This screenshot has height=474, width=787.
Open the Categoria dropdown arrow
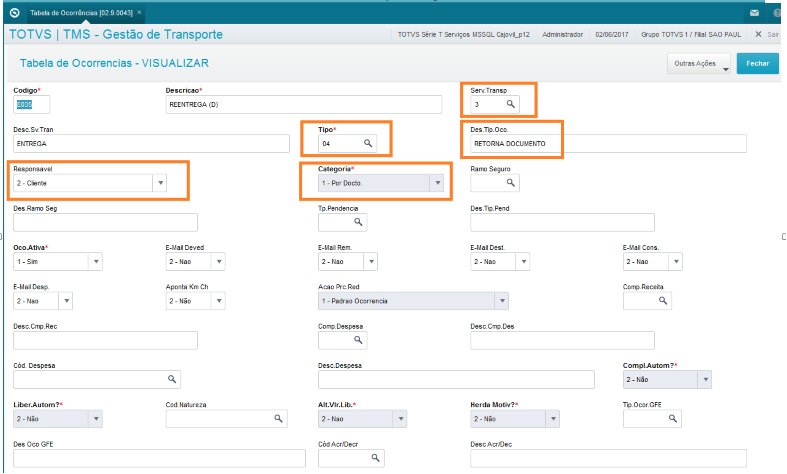pyautogui.click(x=438, y=183)
